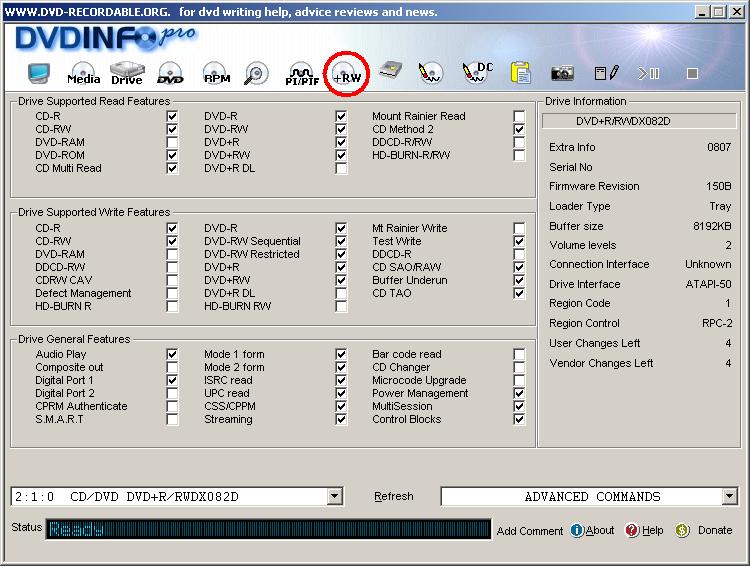
Task: Click Buffer size value 8192KB
Action: pos(712,226)
